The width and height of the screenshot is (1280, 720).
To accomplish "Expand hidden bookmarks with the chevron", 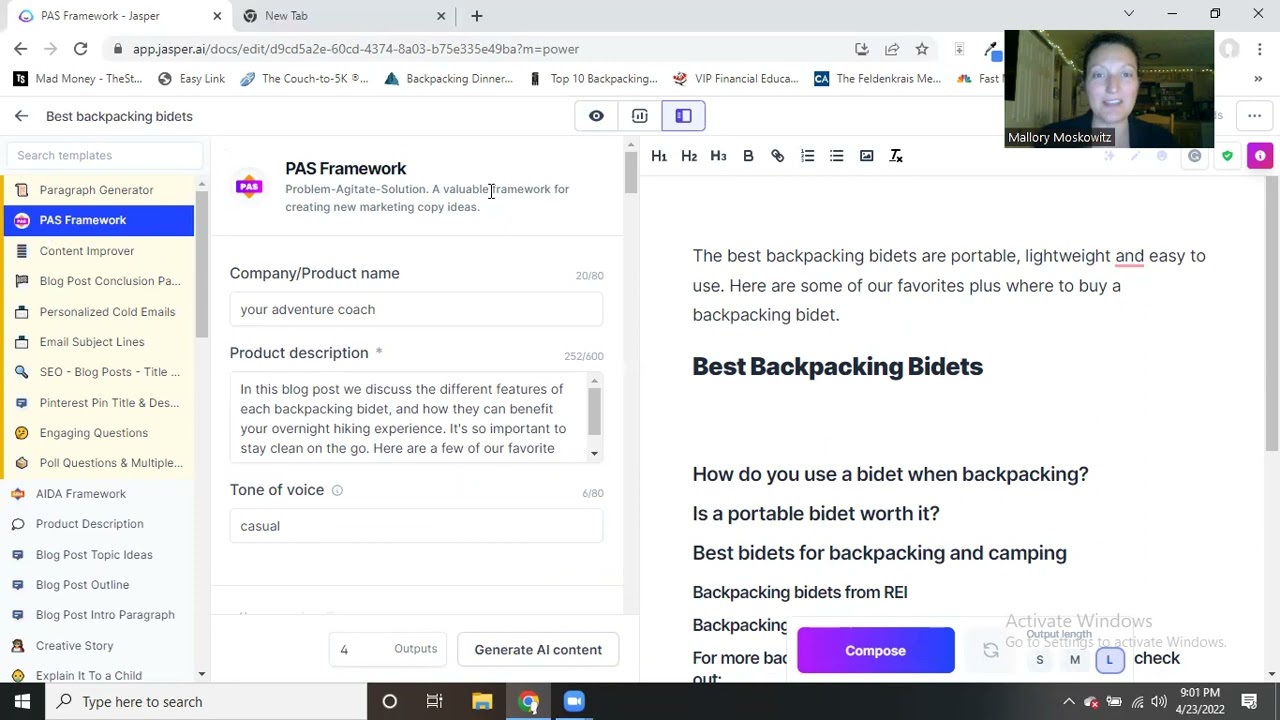I will (x=1258, y=79).
